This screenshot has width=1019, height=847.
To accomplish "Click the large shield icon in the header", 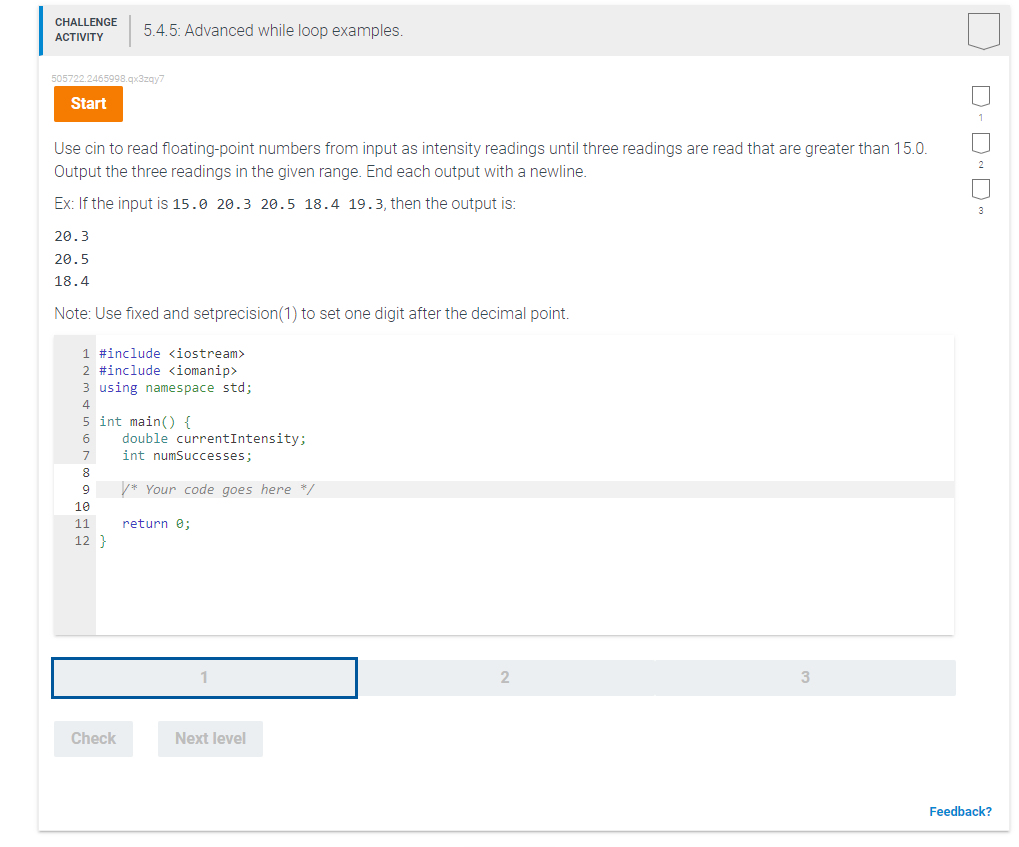I will (x=983, y=30).
